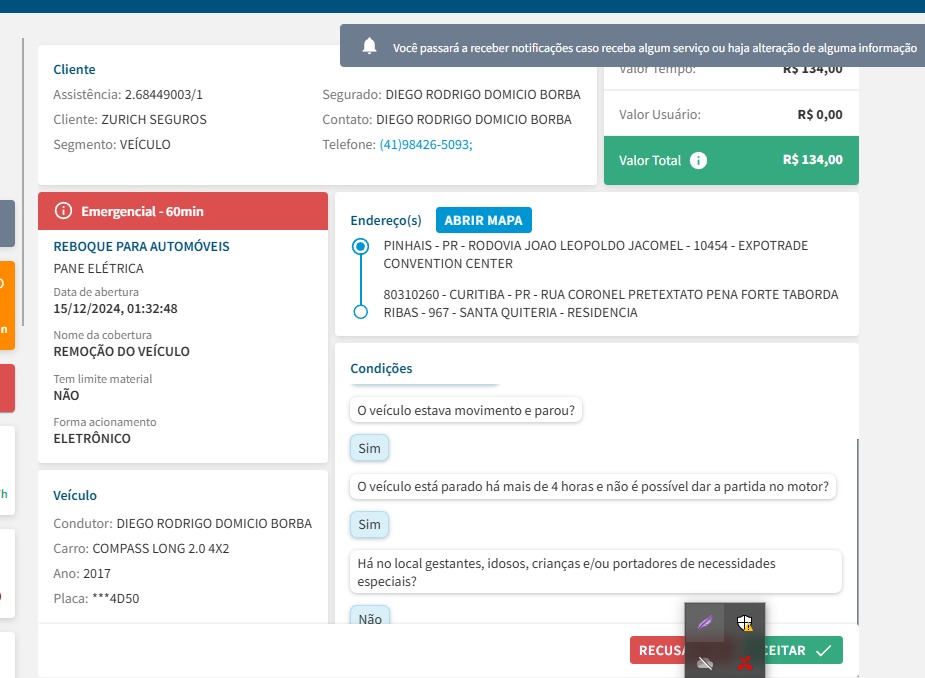Click the orange card on left sidebar
Viewport: 925px width, 678px height.
[7, 306]
